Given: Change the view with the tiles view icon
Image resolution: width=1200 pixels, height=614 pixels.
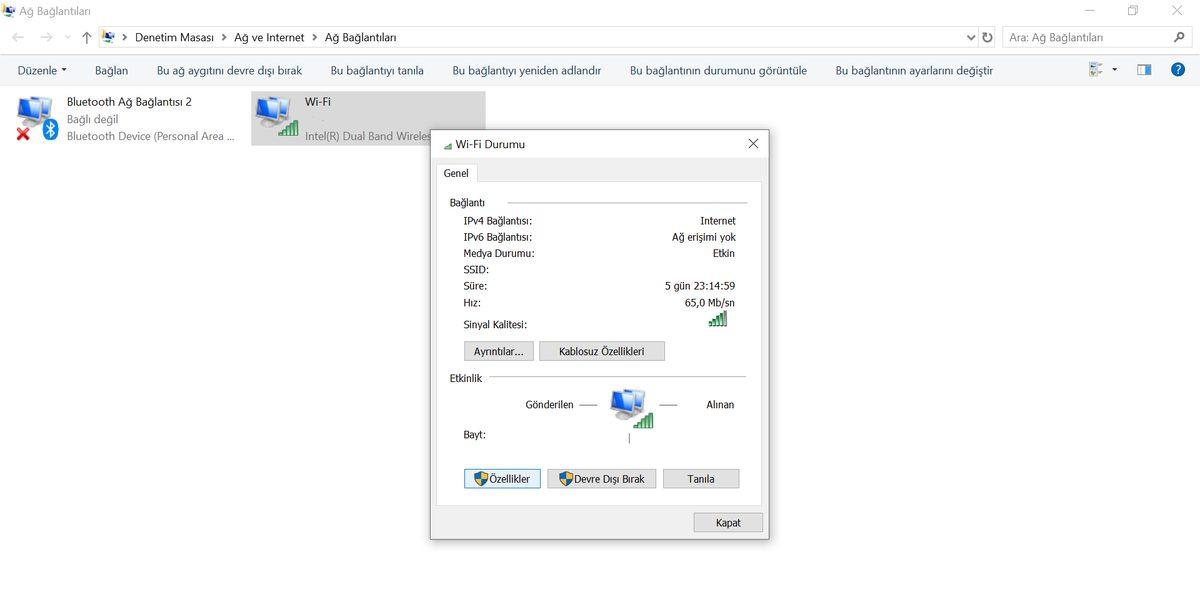Looking at the screenshot, I should tap(1097, 69).
